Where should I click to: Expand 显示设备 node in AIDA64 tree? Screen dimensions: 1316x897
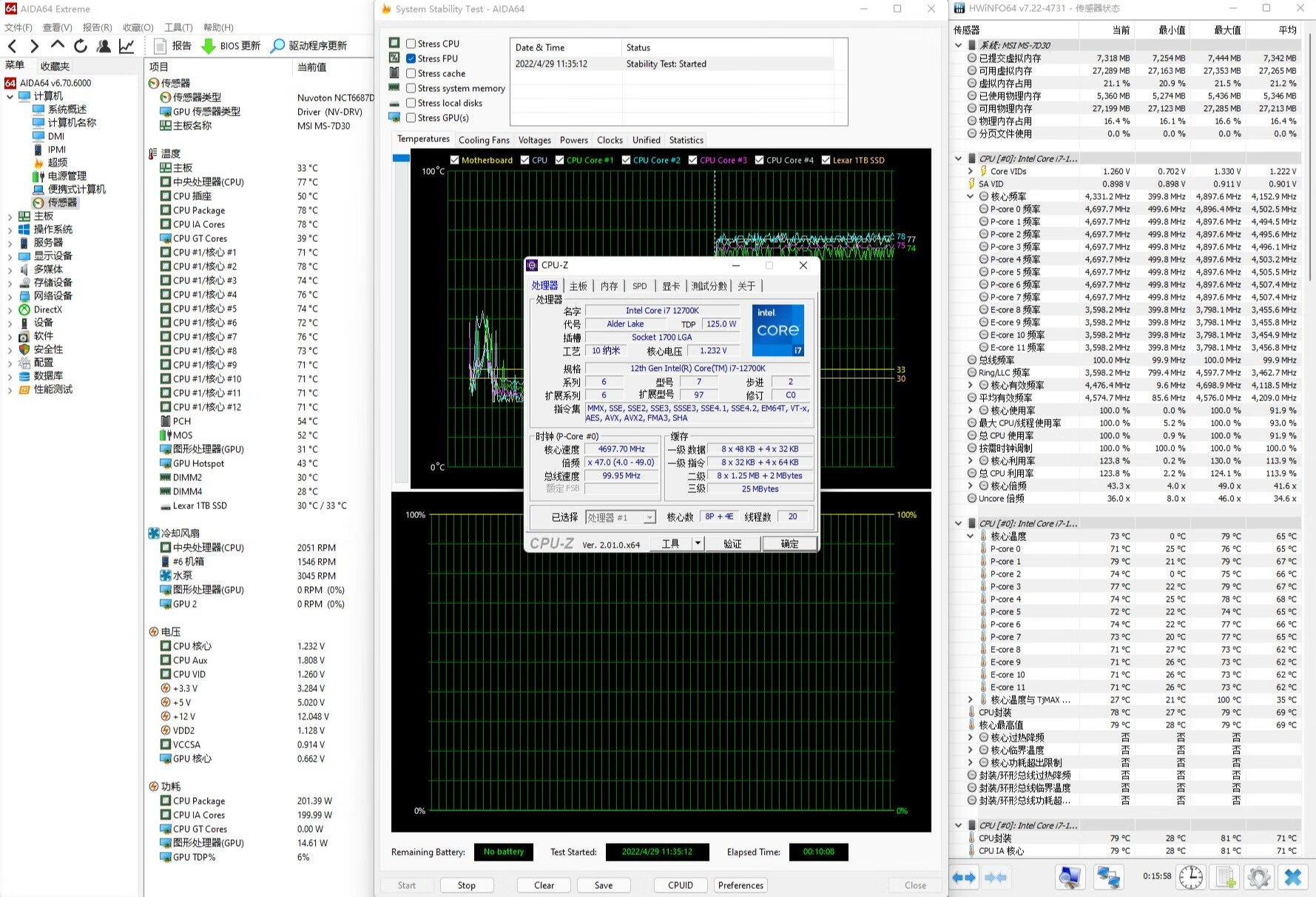(x=10, y=256)
